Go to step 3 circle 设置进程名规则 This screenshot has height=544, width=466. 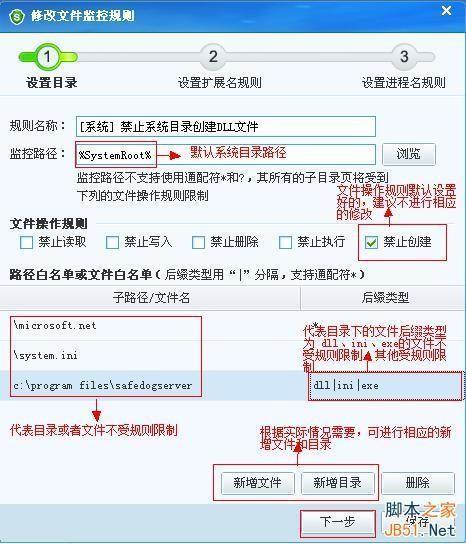coord(404,57)
